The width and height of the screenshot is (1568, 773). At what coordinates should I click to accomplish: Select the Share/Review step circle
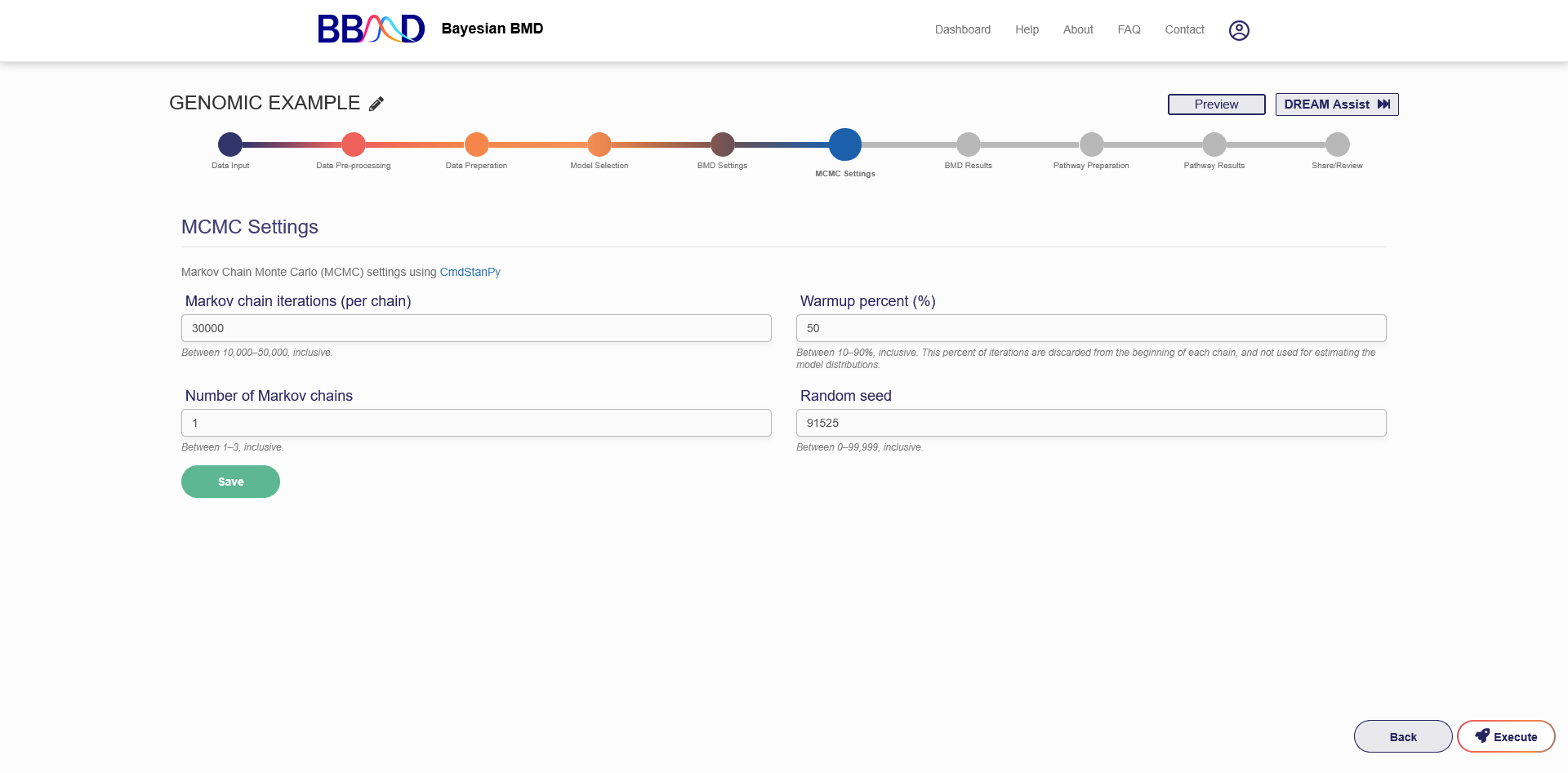[1337, 144]
